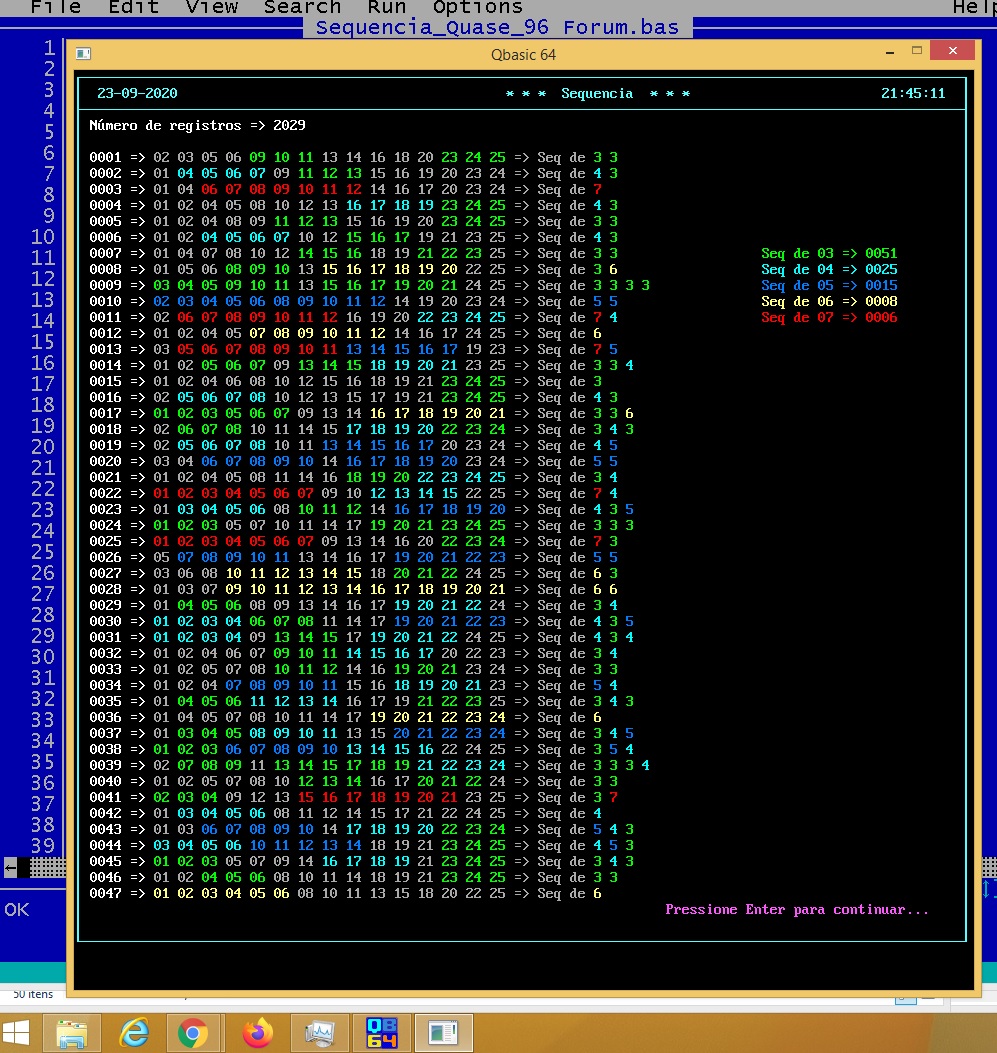Maximize the Qbasic 64 output window
This screenshot has height=1053, width=997.
[x=916, y=51]
